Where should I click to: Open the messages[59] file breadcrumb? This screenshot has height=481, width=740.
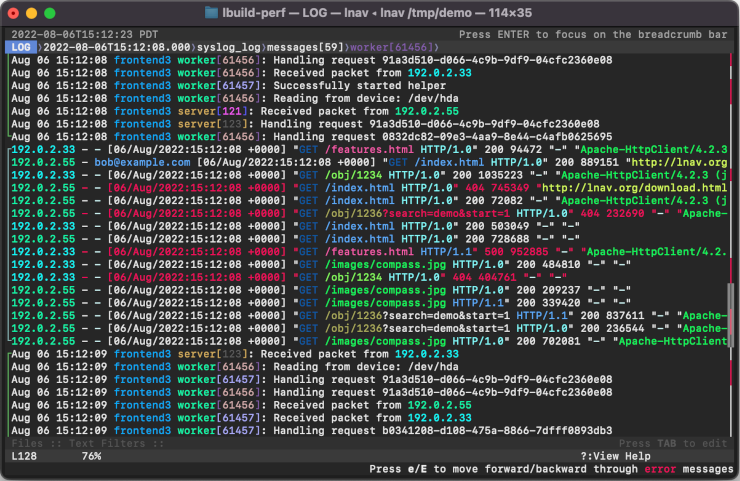pyautogui.click(x=305, y=47)
